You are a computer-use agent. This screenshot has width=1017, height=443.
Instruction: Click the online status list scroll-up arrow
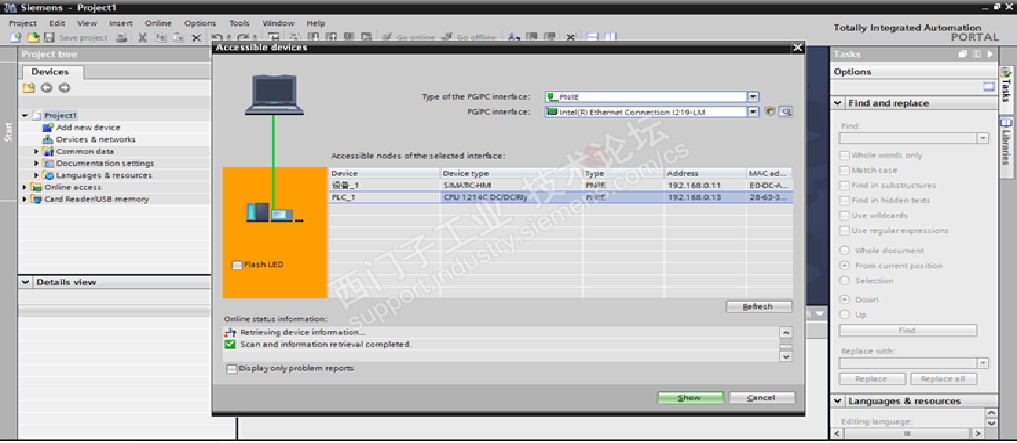[785, 333]
